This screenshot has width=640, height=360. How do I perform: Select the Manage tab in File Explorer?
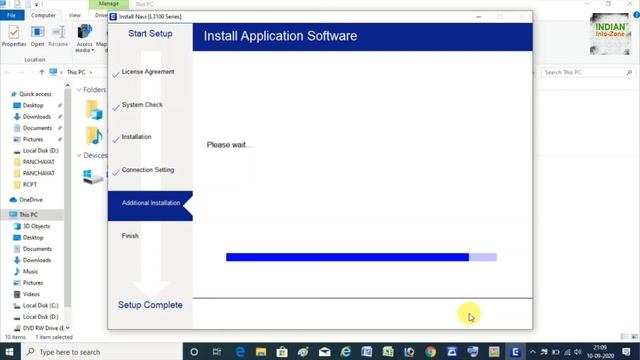tap(109, 4)
